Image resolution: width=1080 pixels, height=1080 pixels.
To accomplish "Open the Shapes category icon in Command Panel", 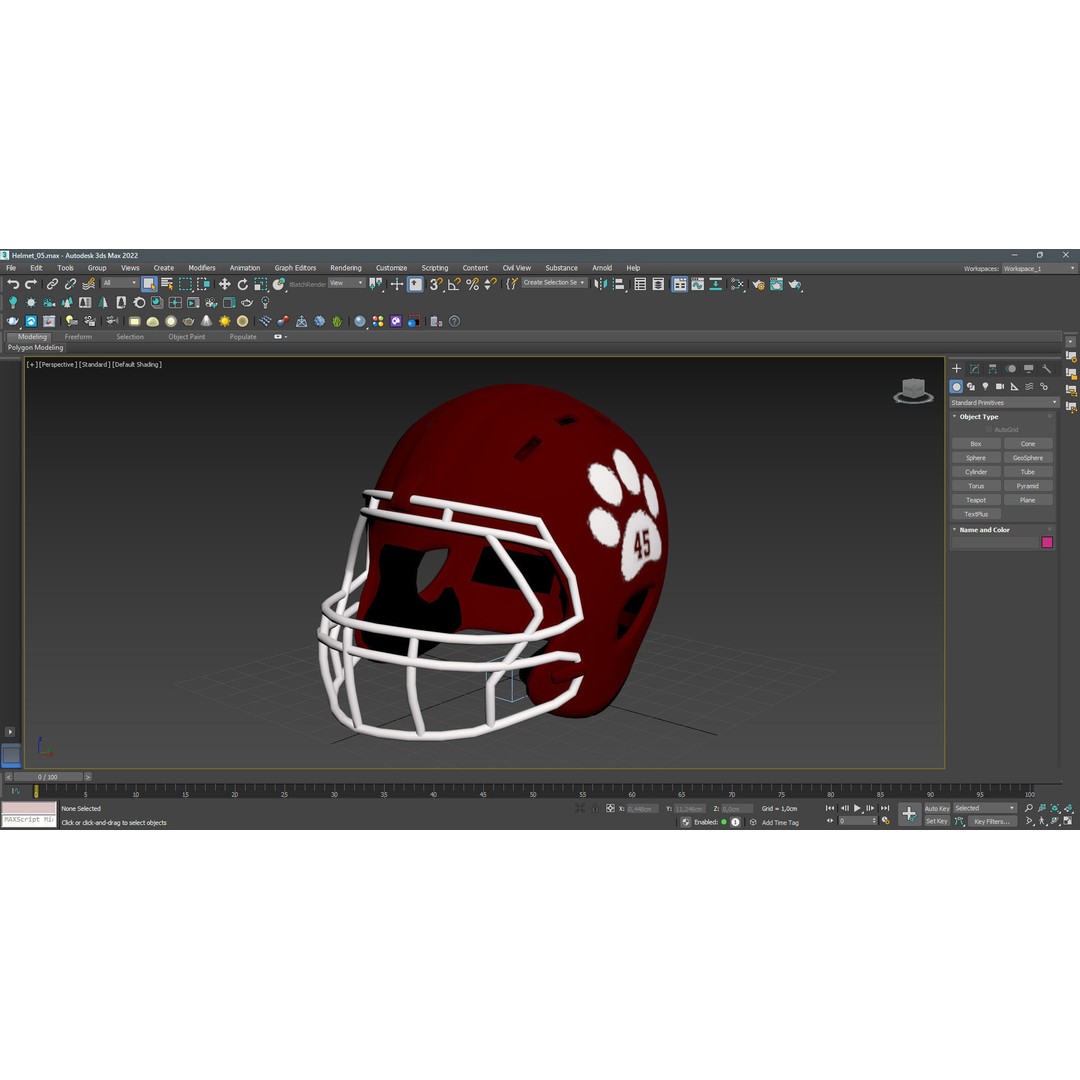I will [972, 386].
